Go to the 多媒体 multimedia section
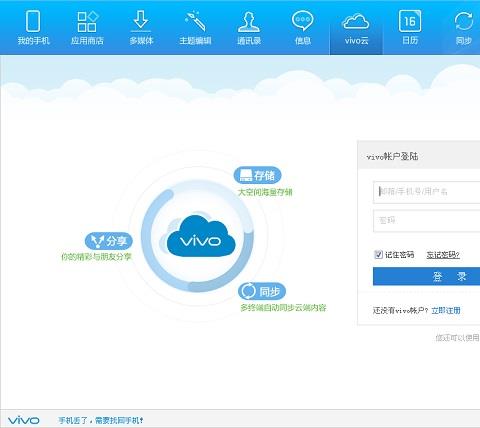 click(x=141, y=27)
